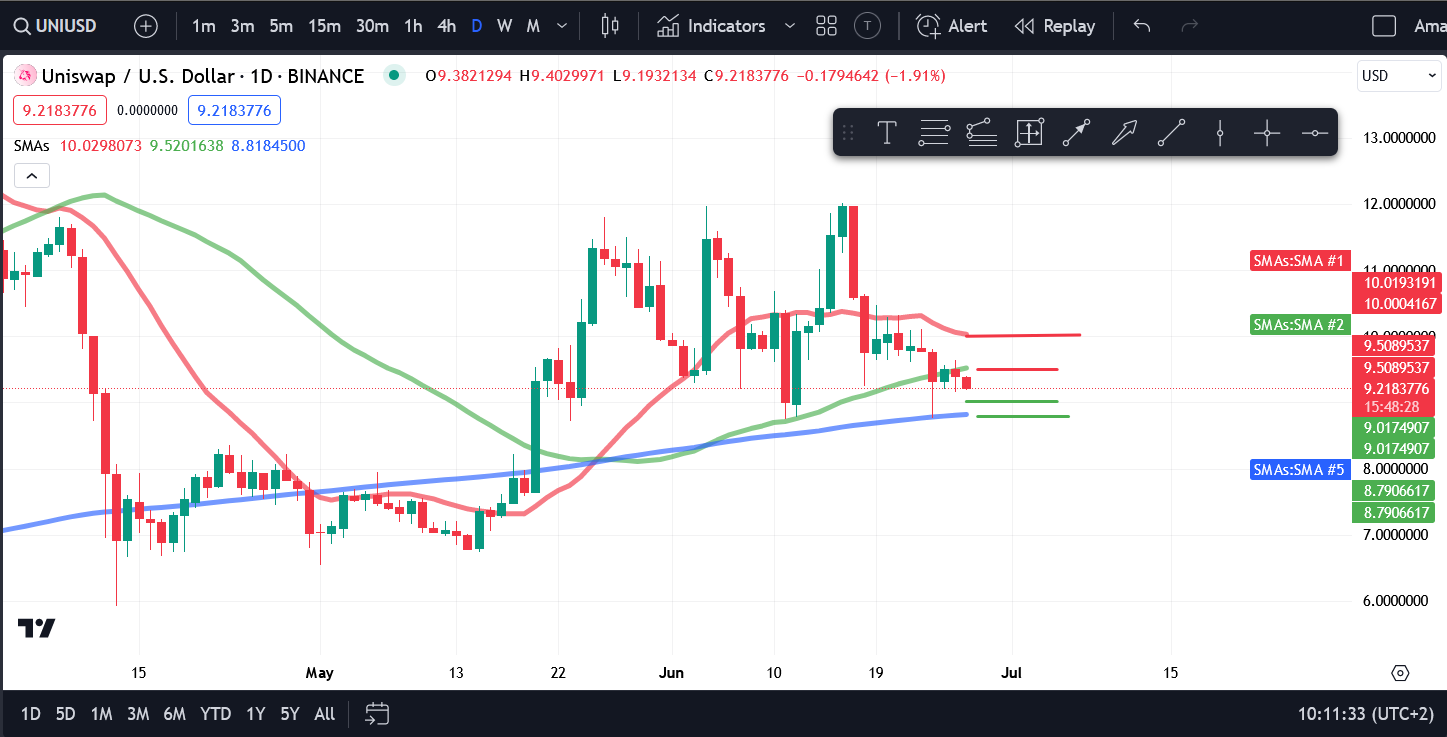Set date range to YTD
The image size is (1447, 737).
(x=215, y=714)
